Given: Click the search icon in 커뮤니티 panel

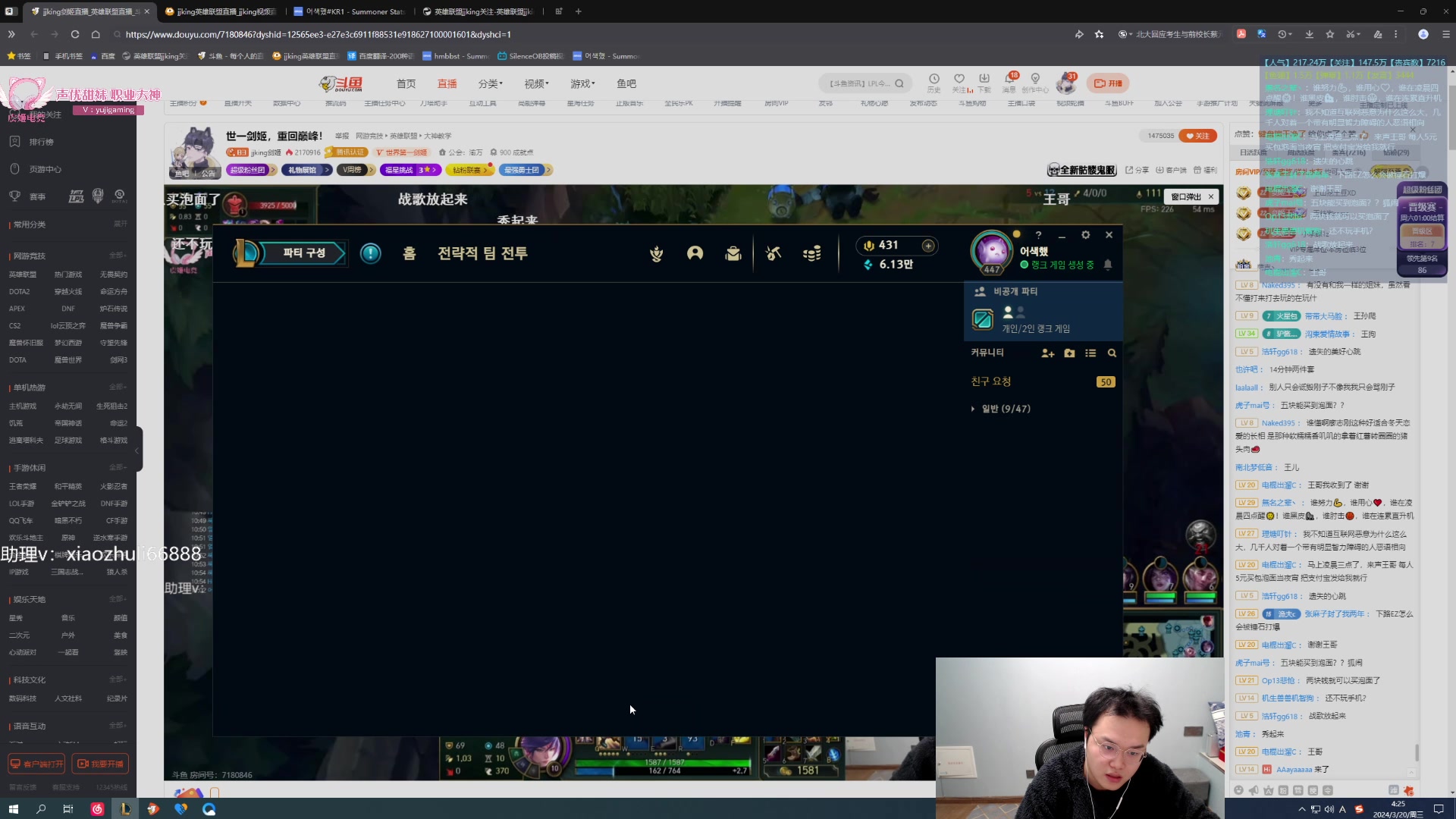Looking at the screenshot, I should click(1112, 353).
